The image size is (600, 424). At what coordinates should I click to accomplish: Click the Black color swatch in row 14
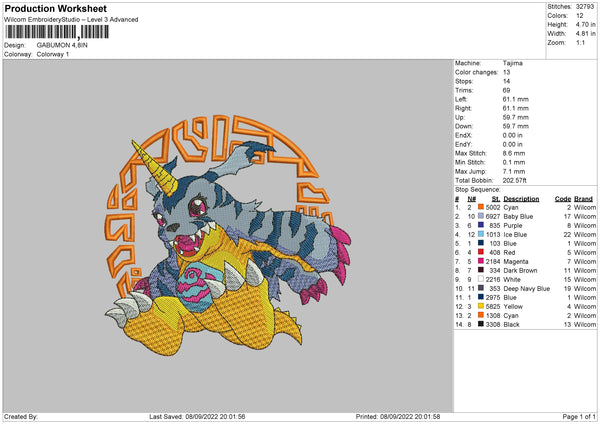click(x=481, y=324)
